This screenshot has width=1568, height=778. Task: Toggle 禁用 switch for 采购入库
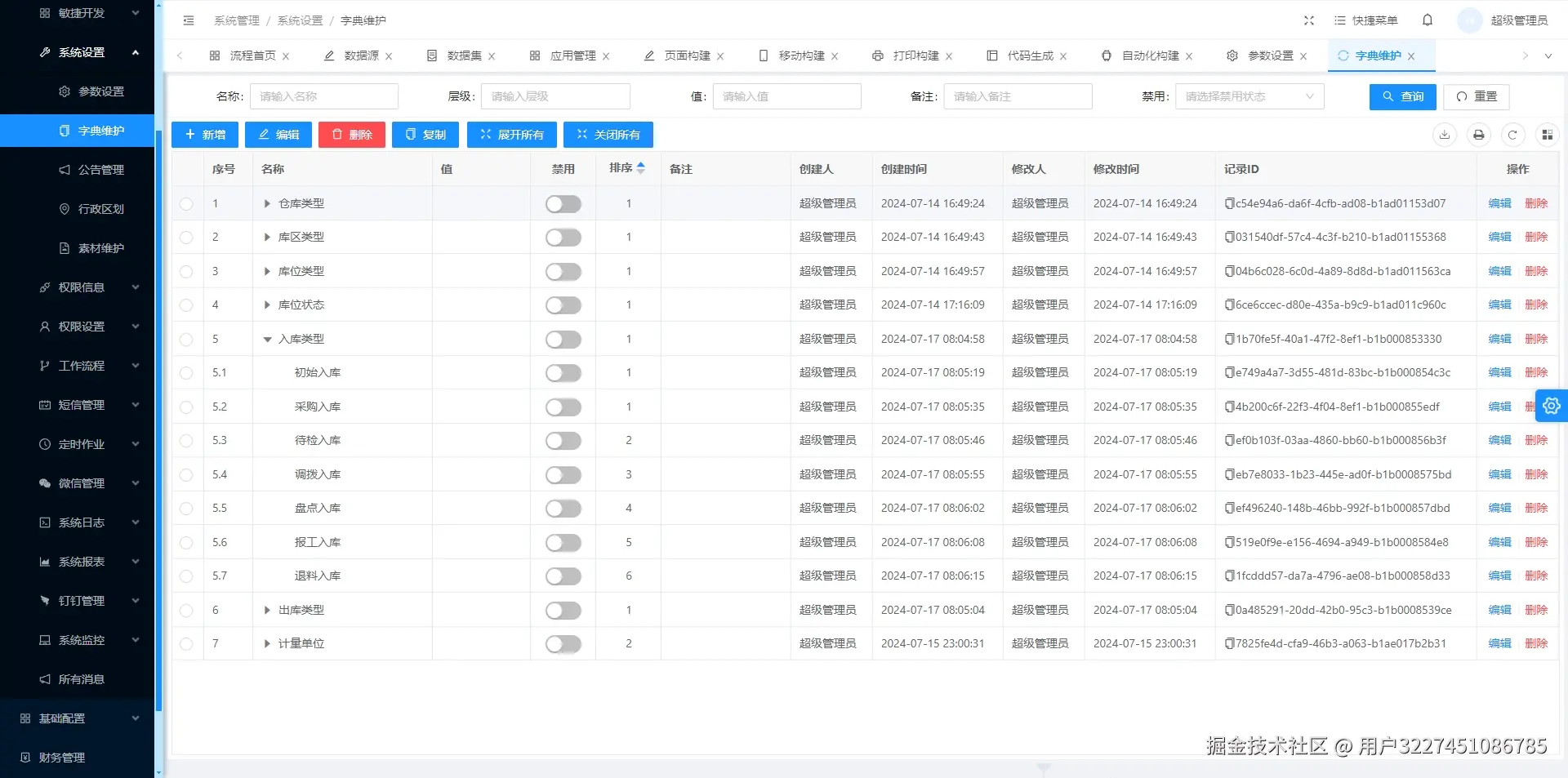[563, 407]
